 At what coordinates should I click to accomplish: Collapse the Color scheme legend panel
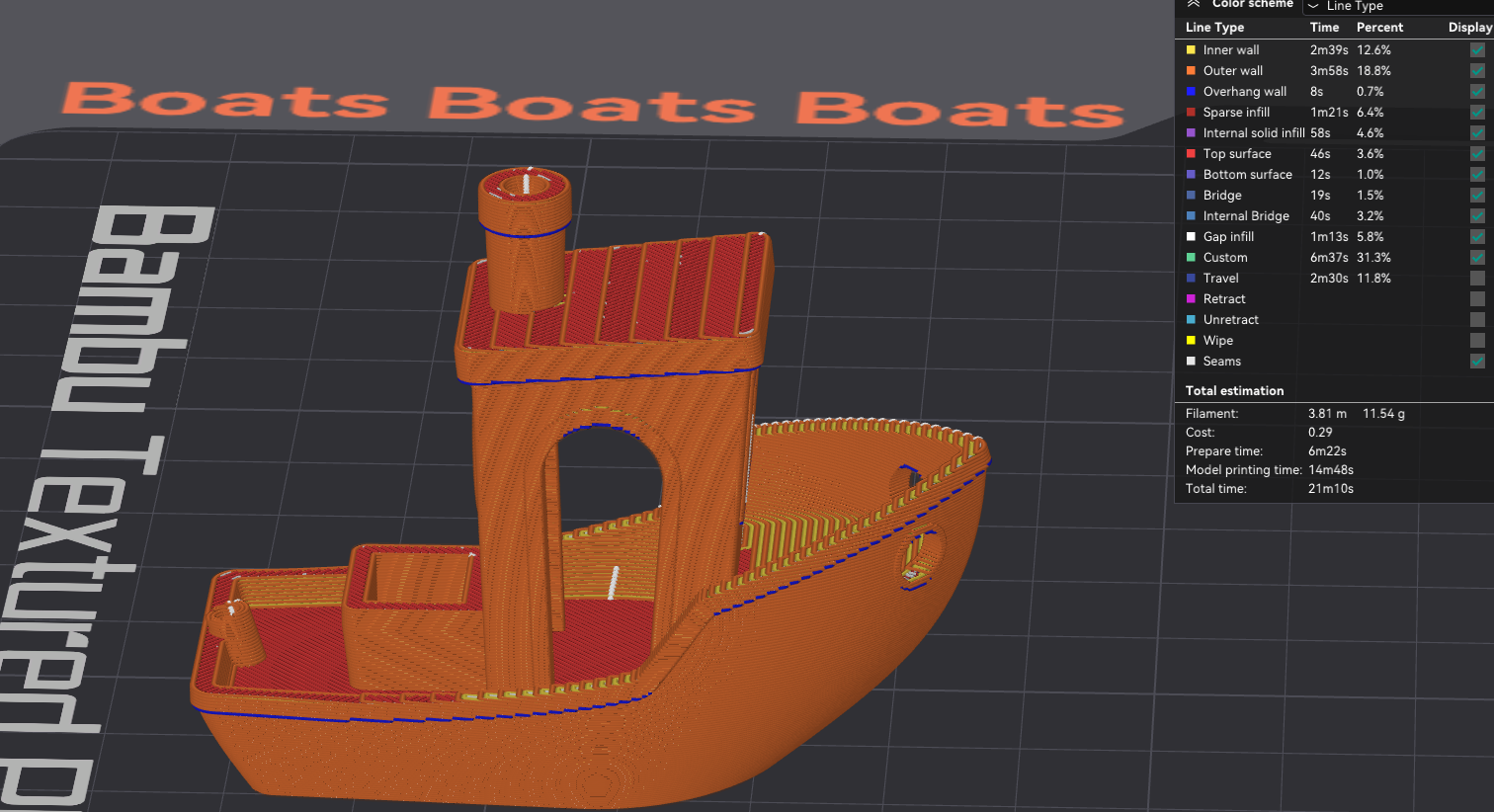1193,4
